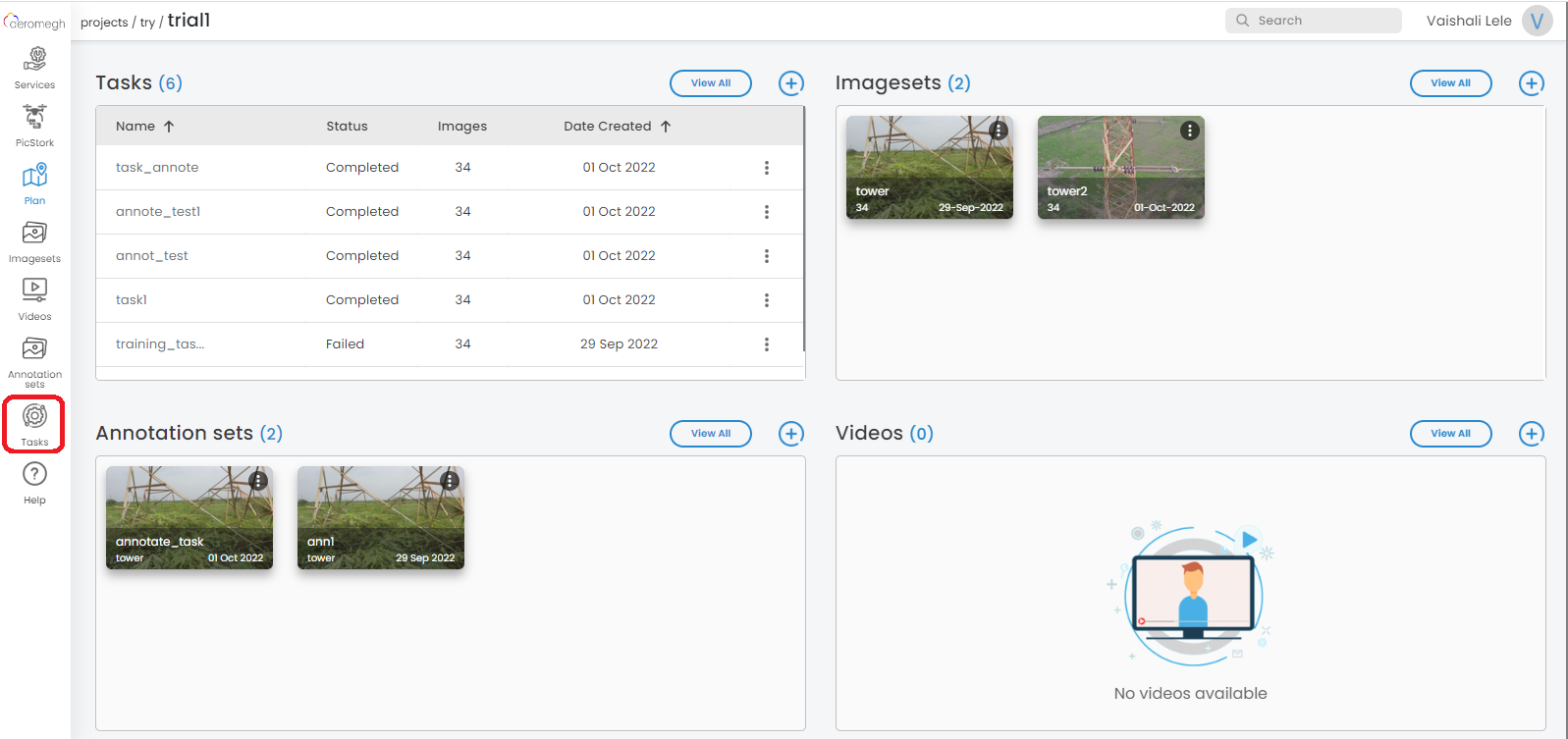Add a new task with plus icon
Viewport: 1568px width, 739px height.
pyautogui.click(x=791, y=83)
